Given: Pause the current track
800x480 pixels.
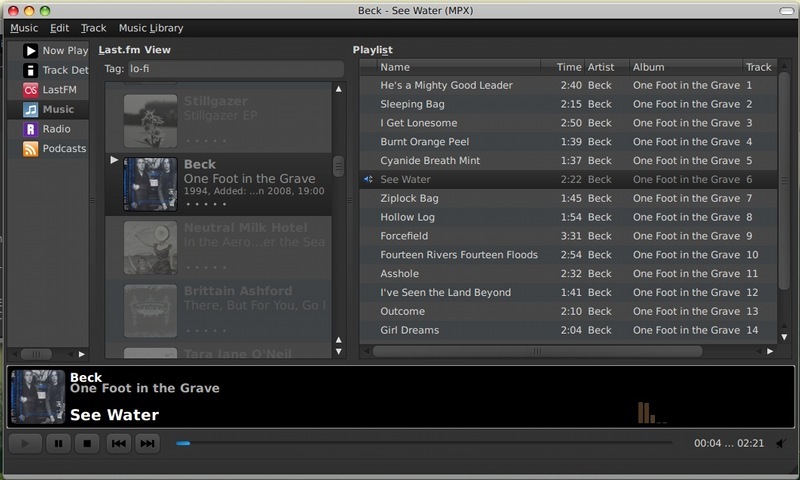Looking at the screenshot, I should pyautogui.click(x=59, y=443).
